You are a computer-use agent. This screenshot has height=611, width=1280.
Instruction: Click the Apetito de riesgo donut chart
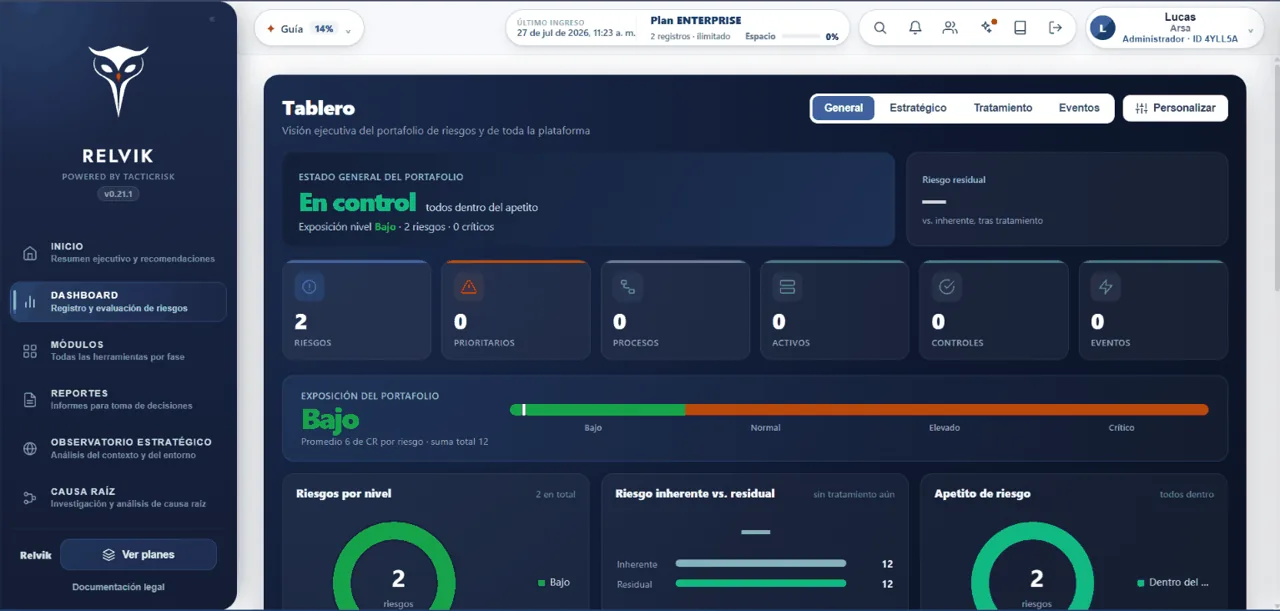1033,566
